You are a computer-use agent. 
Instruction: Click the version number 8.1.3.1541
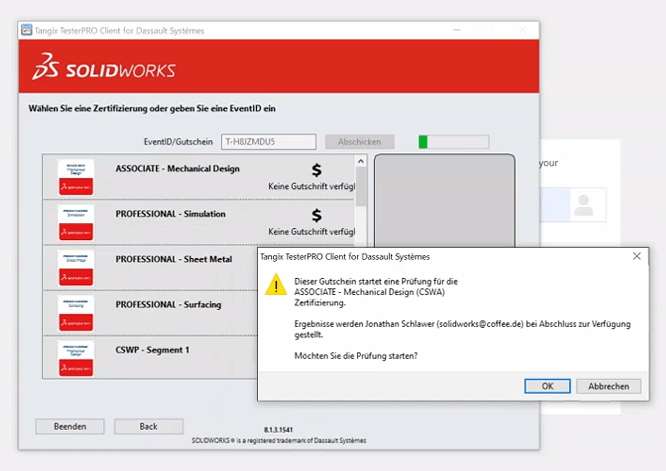pyautogui.click(x=278, y=430)
